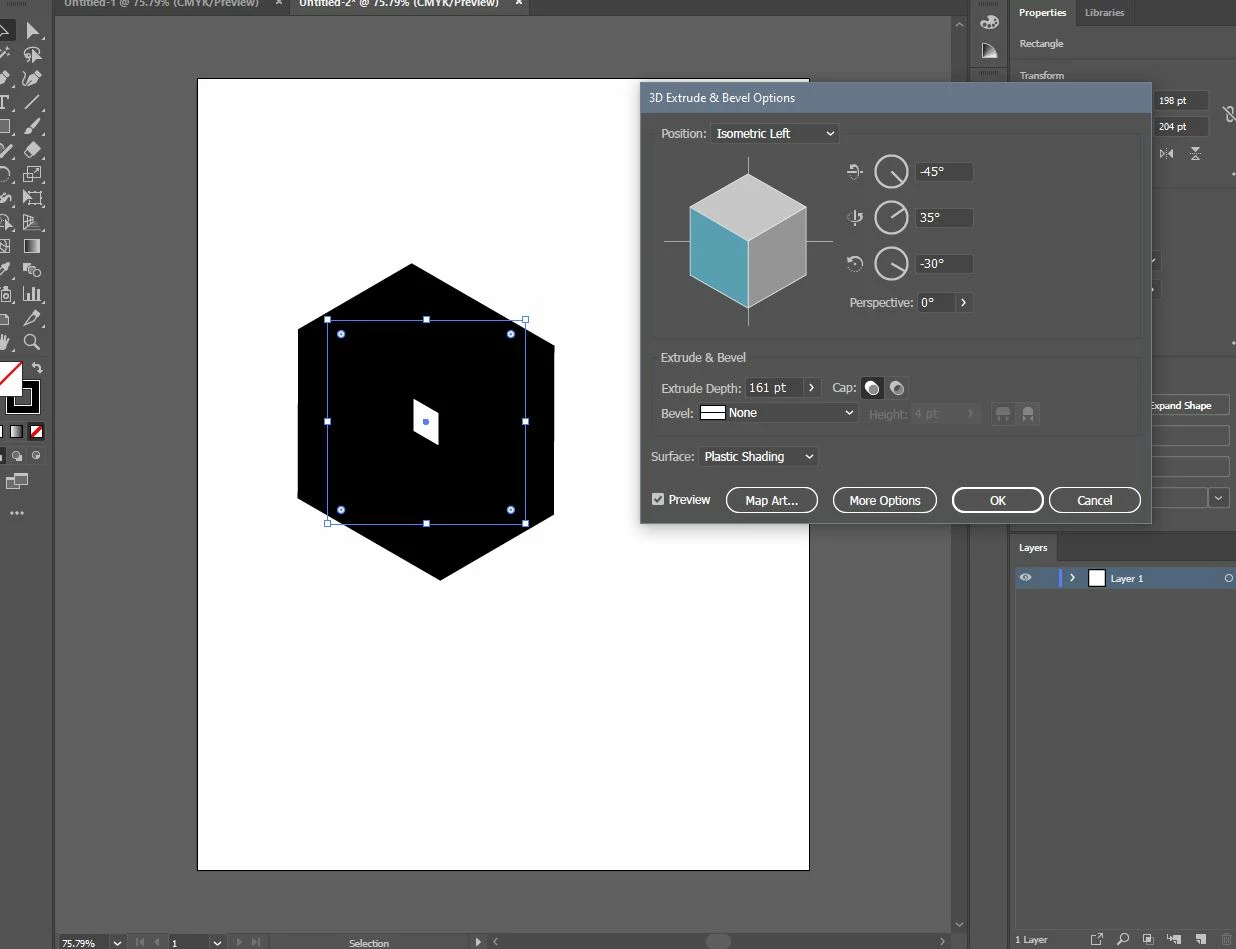Select the Paintbrush tool

click(x=32, y=126)
